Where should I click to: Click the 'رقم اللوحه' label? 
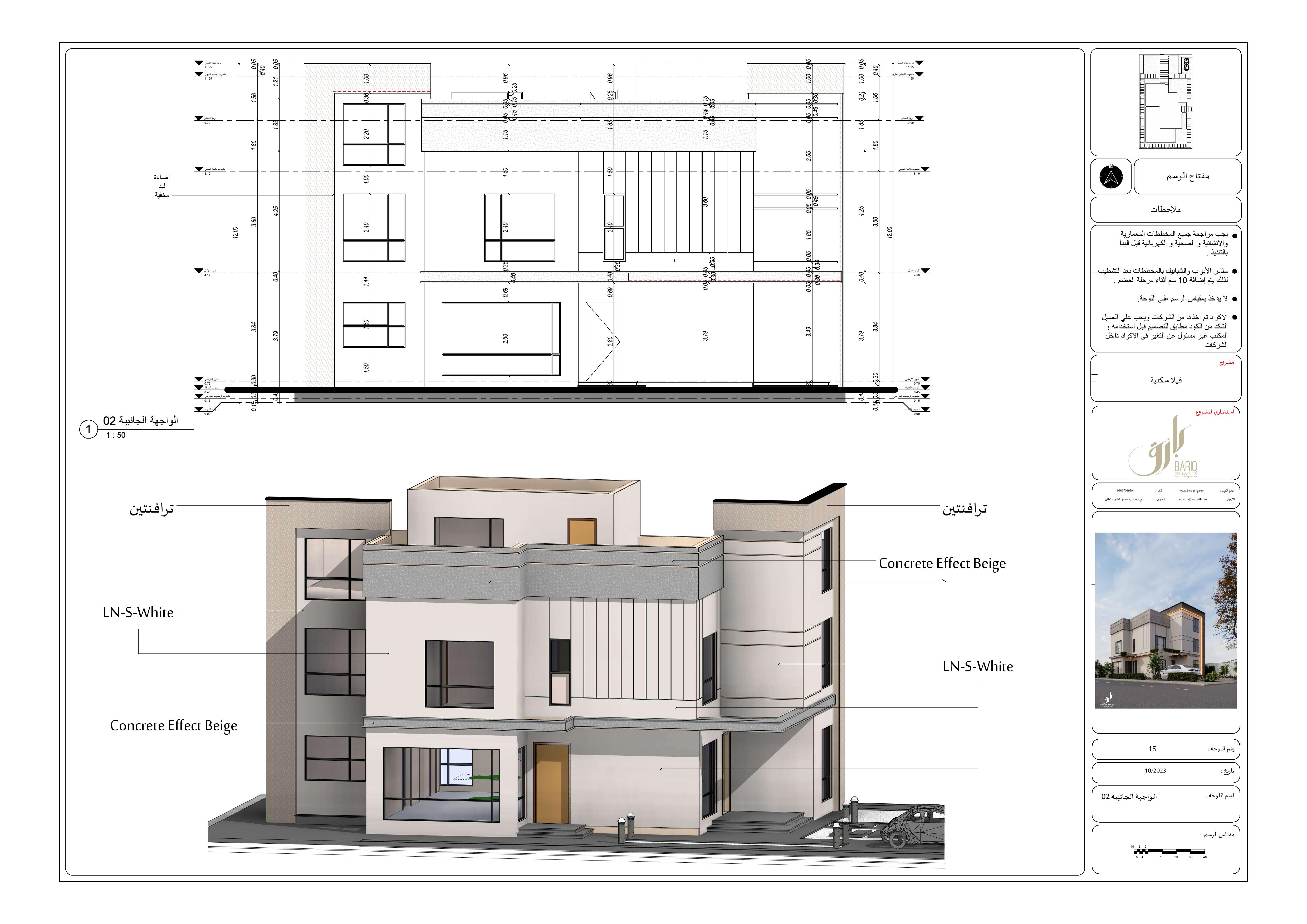point(1221,749)
